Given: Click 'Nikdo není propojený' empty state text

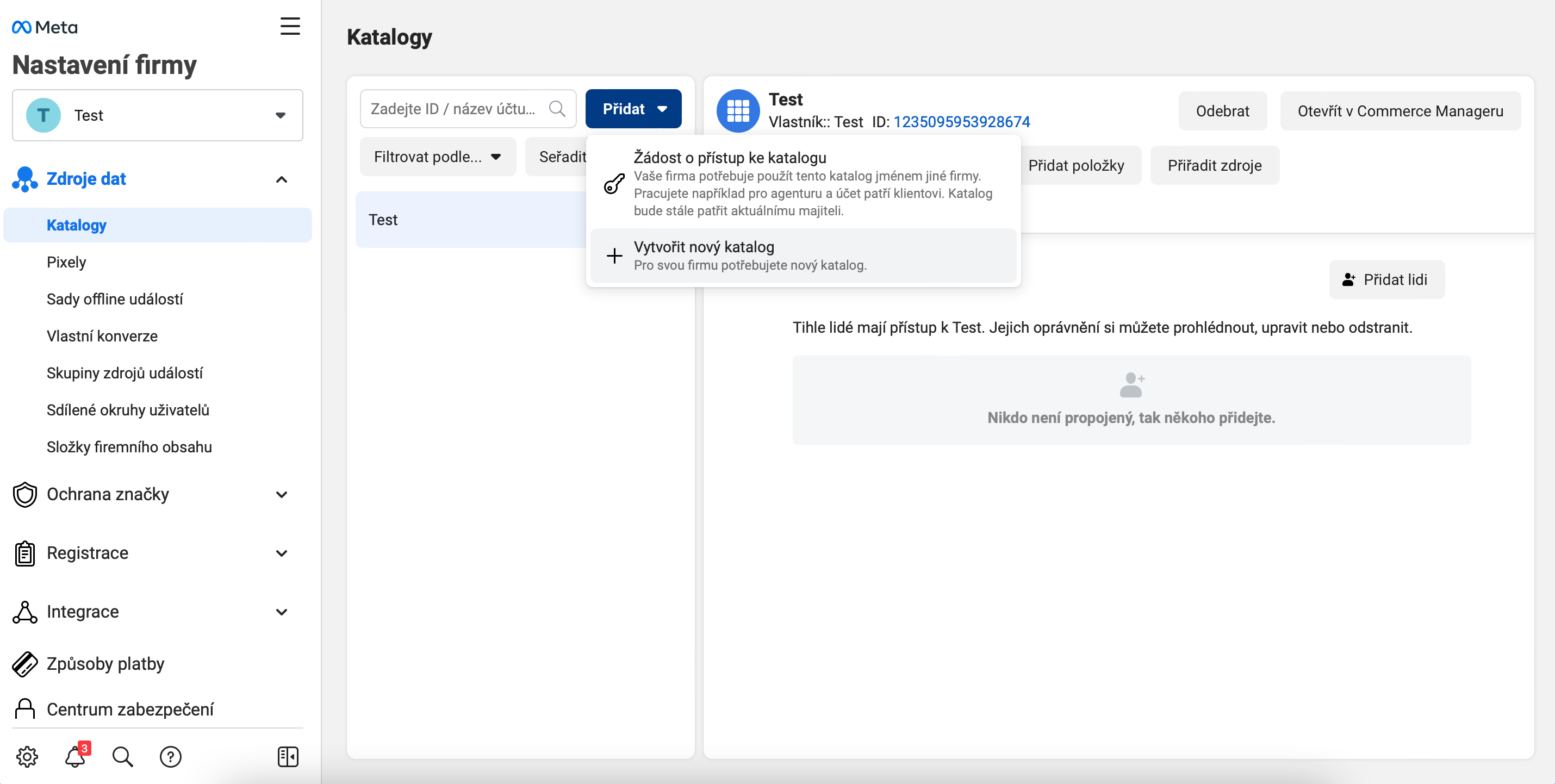Looking at the screenshot, I should (1130, 418).
